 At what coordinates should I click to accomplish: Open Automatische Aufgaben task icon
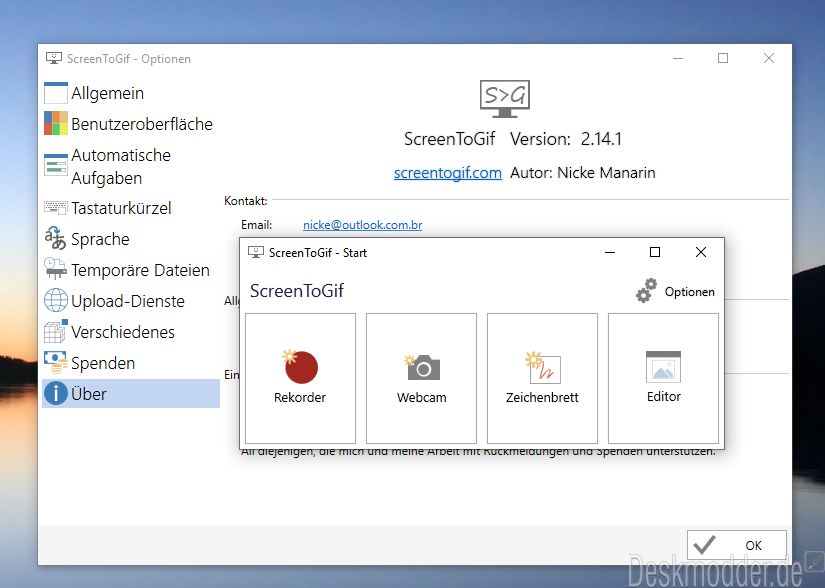tap(56, 165)
